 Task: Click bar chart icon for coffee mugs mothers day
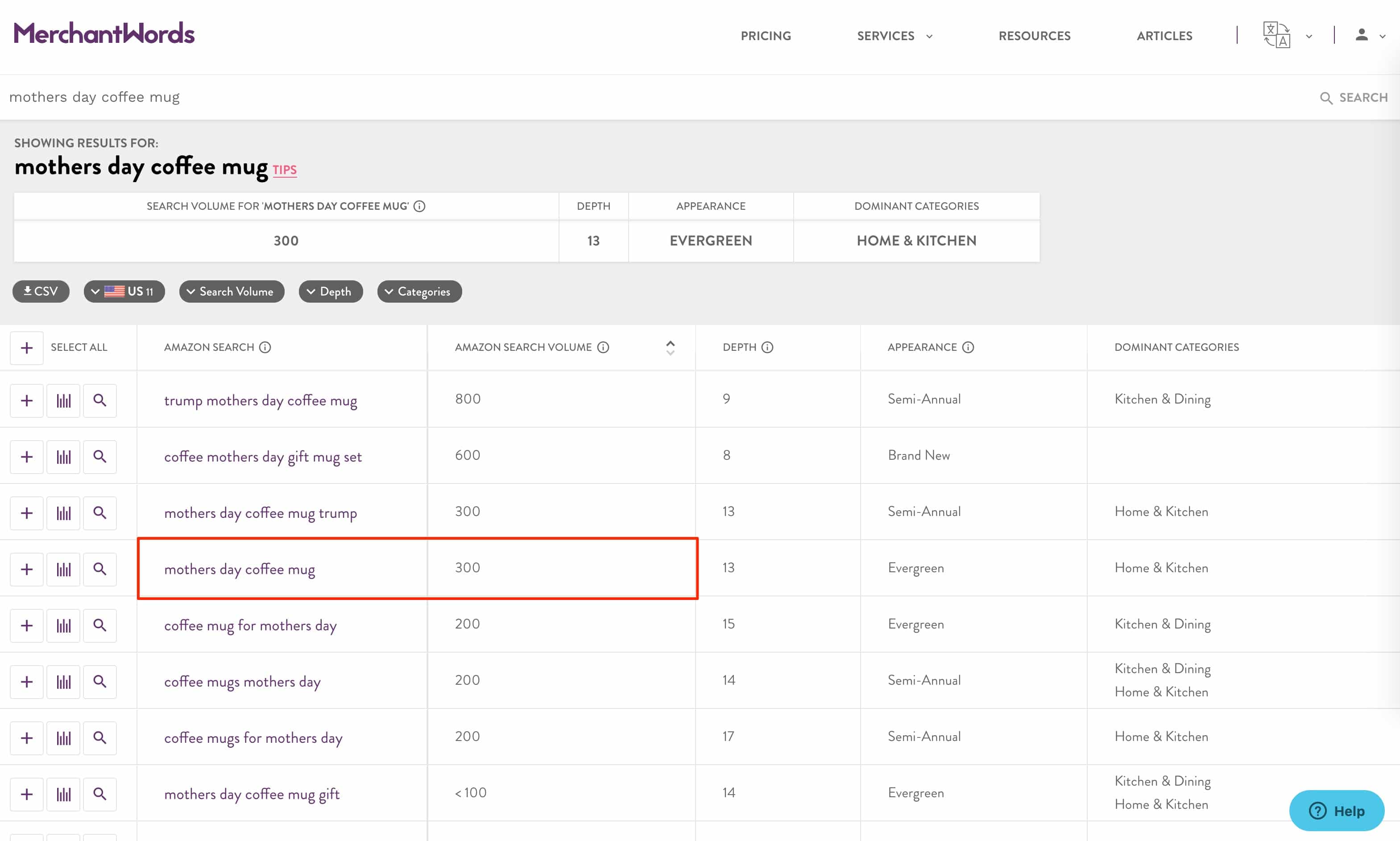pyautogui.click(x=63, y=681)
